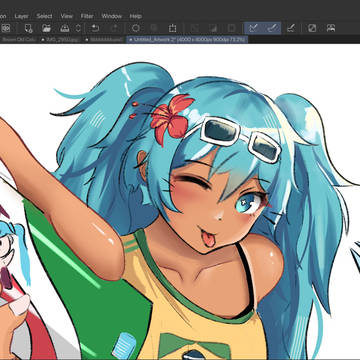Click the last icon on command bar
The image size is (360, 360).
(x=331, y=28)
